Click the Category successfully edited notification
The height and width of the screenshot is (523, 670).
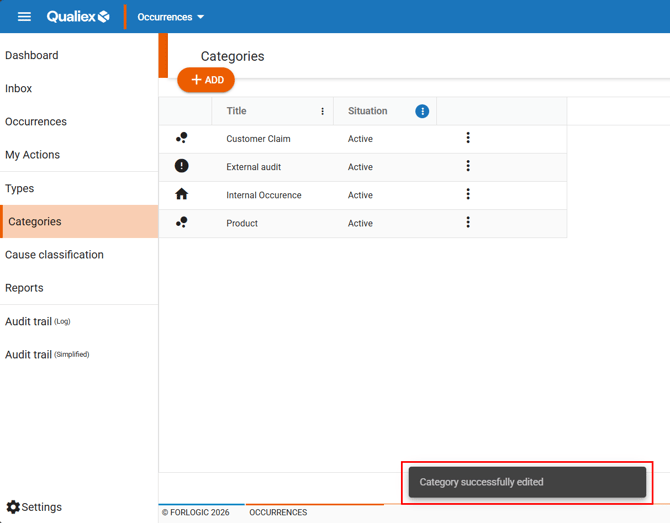coord(527,482)
